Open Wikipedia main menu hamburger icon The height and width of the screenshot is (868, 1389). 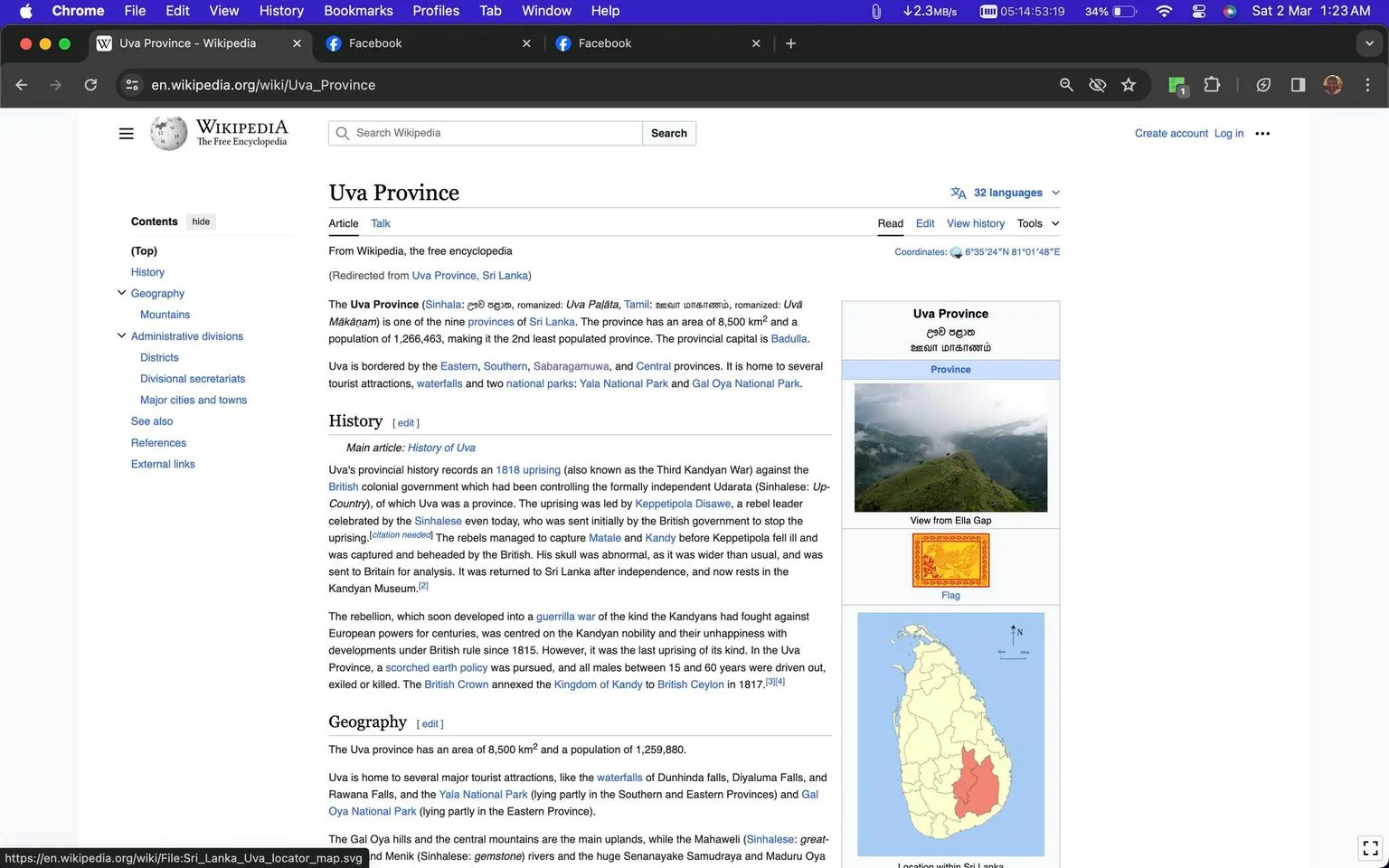[126, 134]
